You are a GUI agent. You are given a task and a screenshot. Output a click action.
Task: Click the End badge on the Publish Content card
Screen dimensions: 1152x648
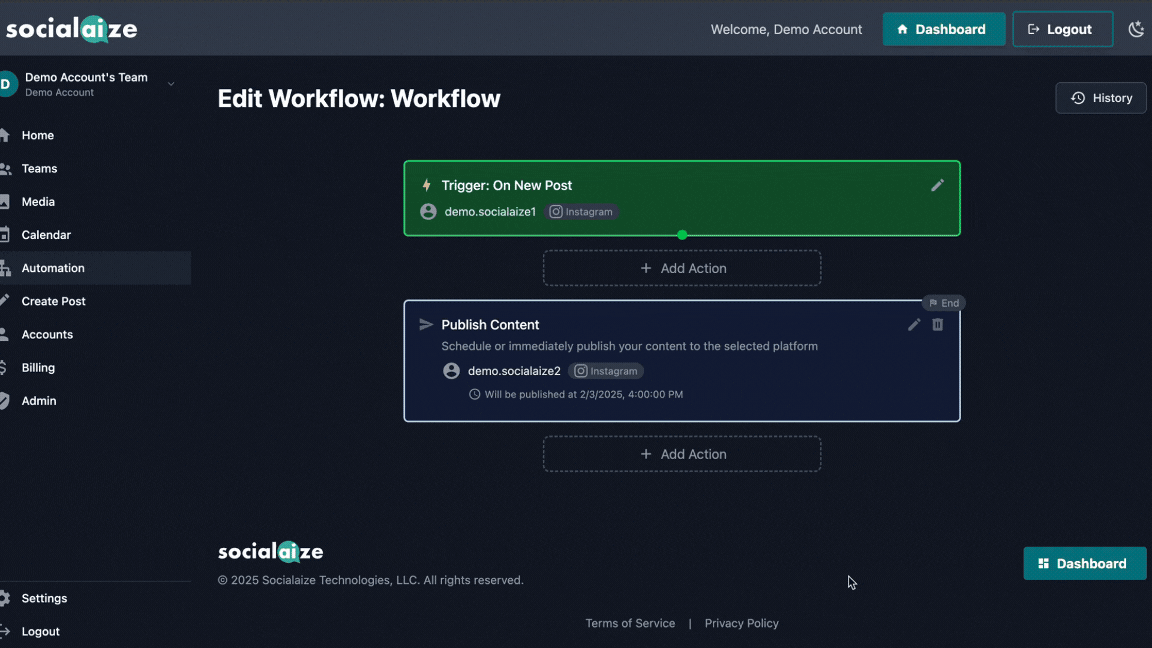point(944,302)
